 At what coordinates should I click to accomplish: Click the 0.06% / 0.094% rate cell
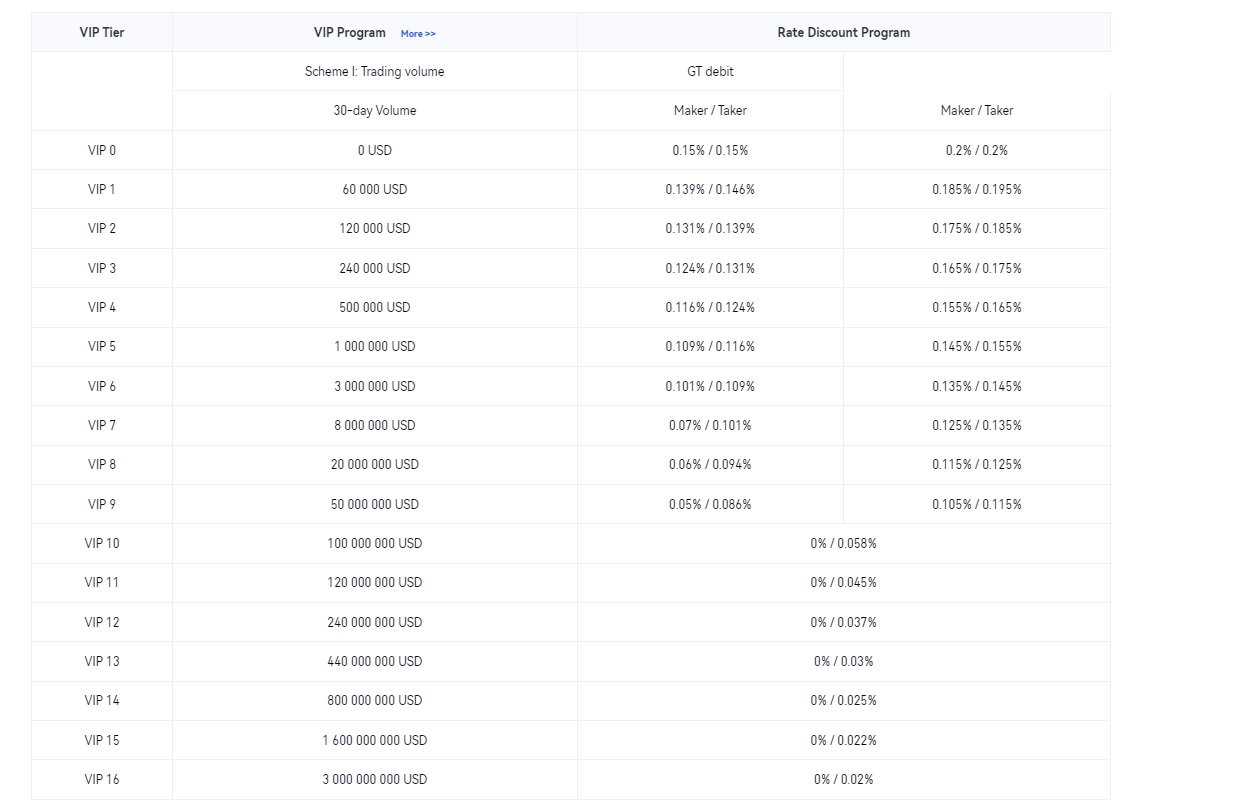click(710, 465)
